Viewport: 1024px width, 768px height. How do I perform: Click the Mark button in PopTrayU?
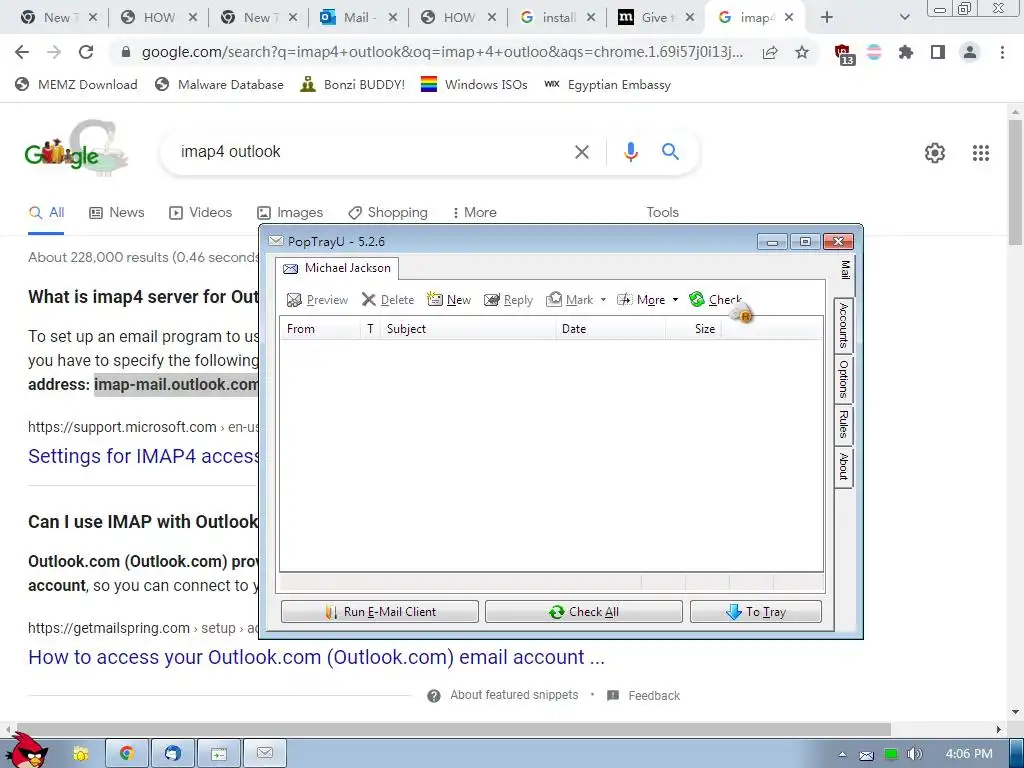[x=570, y=300]
